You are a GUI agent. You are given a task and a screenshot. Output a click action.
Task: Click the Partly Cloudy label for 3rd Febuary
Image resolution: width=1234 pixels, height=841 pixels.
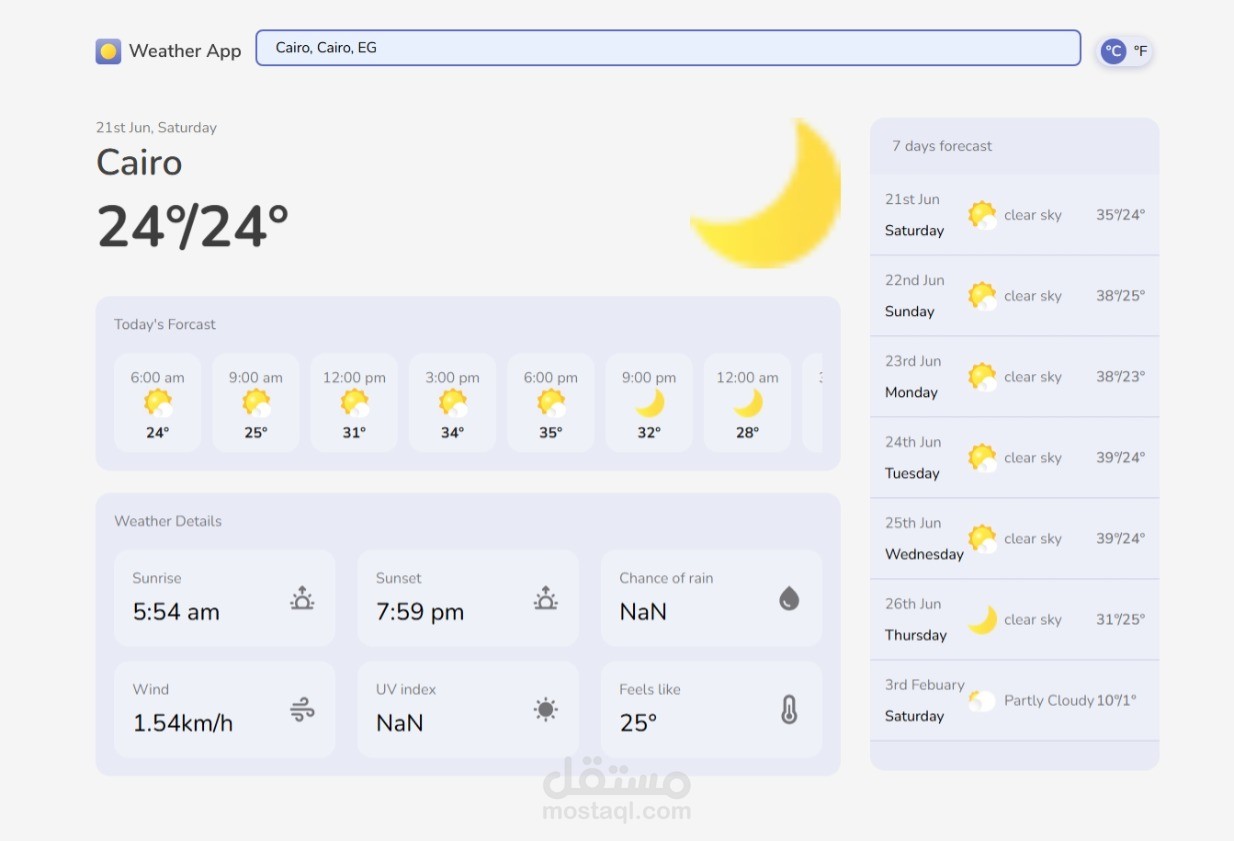point(1049,701)
